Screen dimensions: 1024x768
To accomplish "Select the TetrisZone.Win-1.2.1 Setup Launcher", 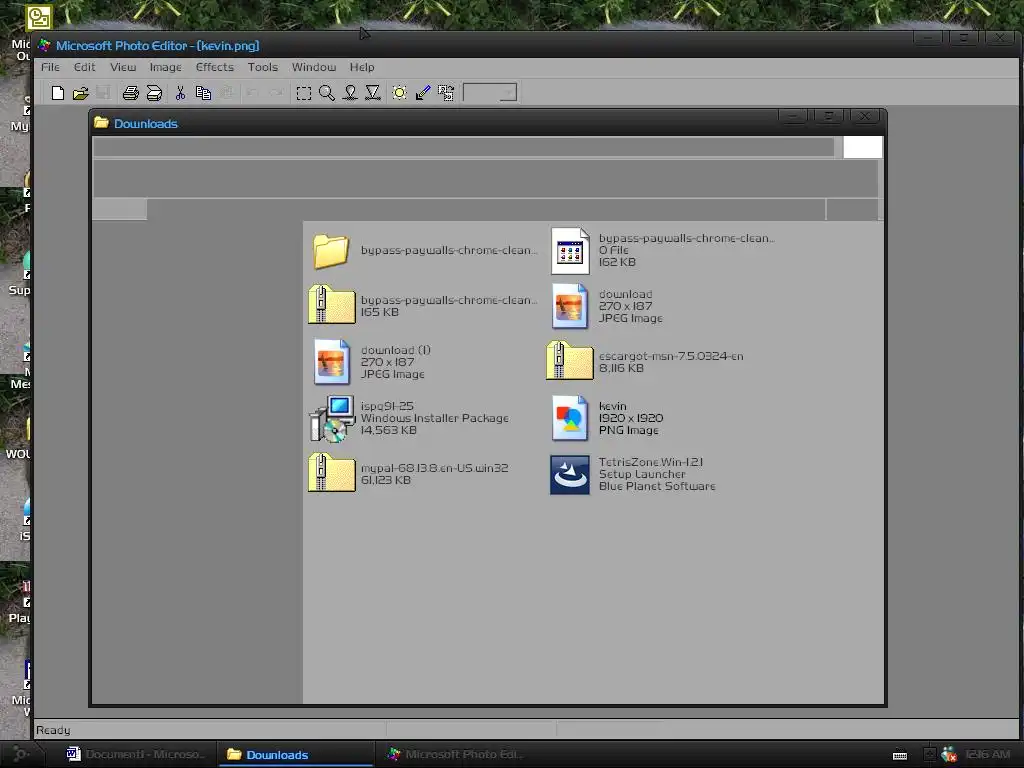I will pyautogui.click(x=632, y=474).
